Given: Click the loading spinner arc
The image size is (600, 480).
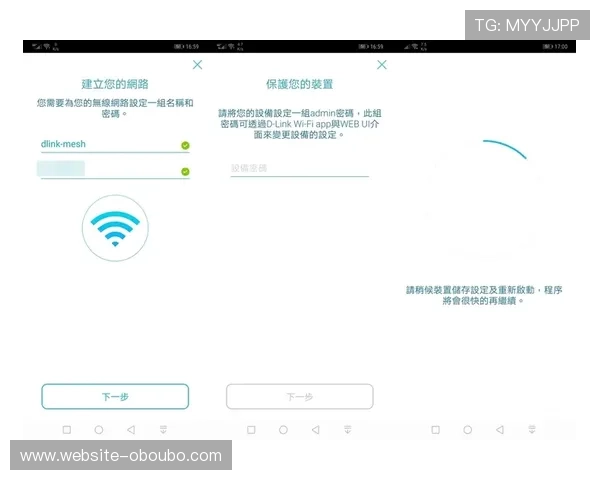Looking at the screenshot, I should pyautogui.click(x=504, y=149).
